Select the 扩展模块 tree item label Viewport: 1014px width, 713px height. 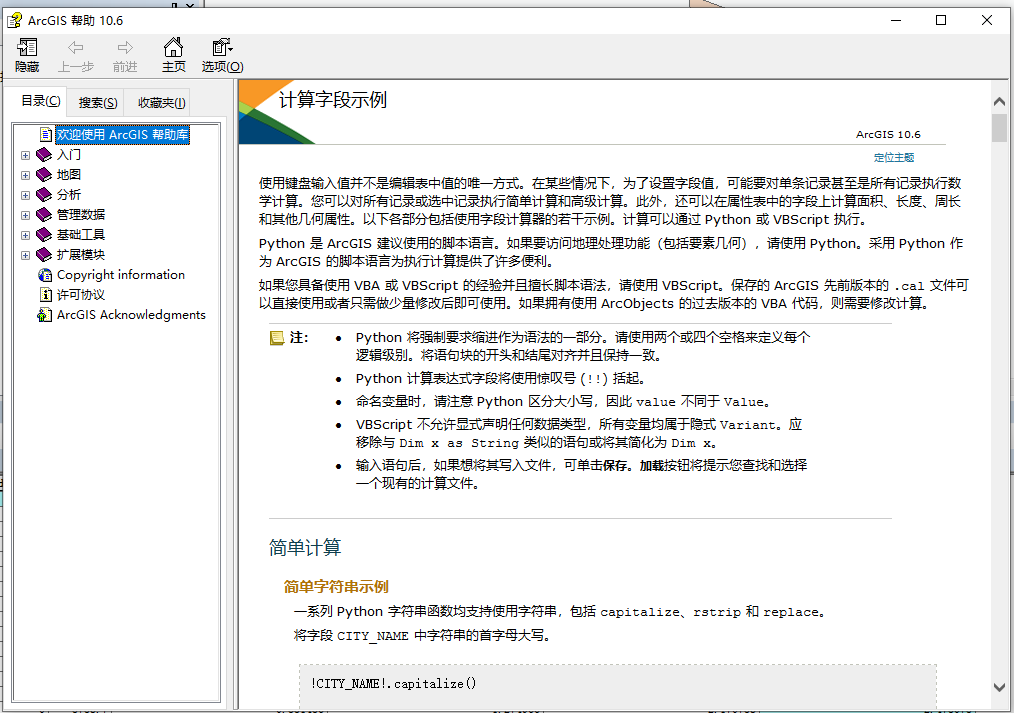(81, 255)
